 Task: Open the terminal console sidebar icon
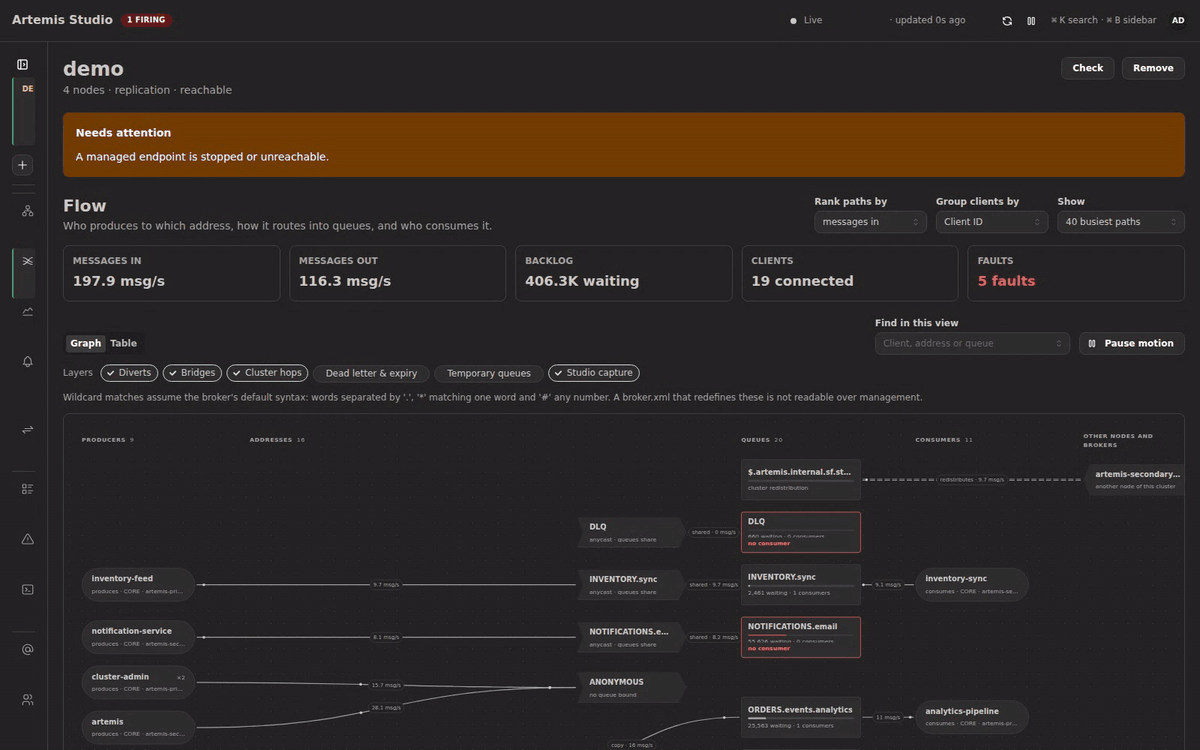(x=28, y=589)
